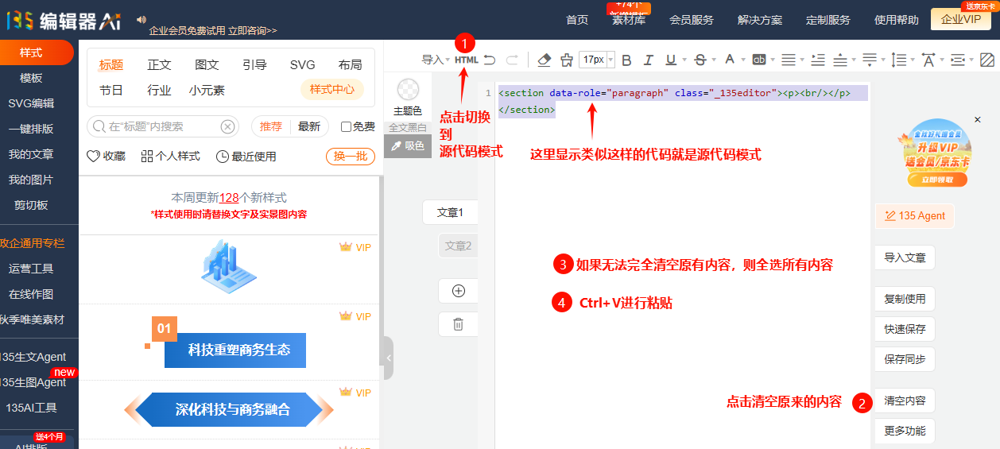
Task: Click the 清空内容 button
Action: coord(904,402)
